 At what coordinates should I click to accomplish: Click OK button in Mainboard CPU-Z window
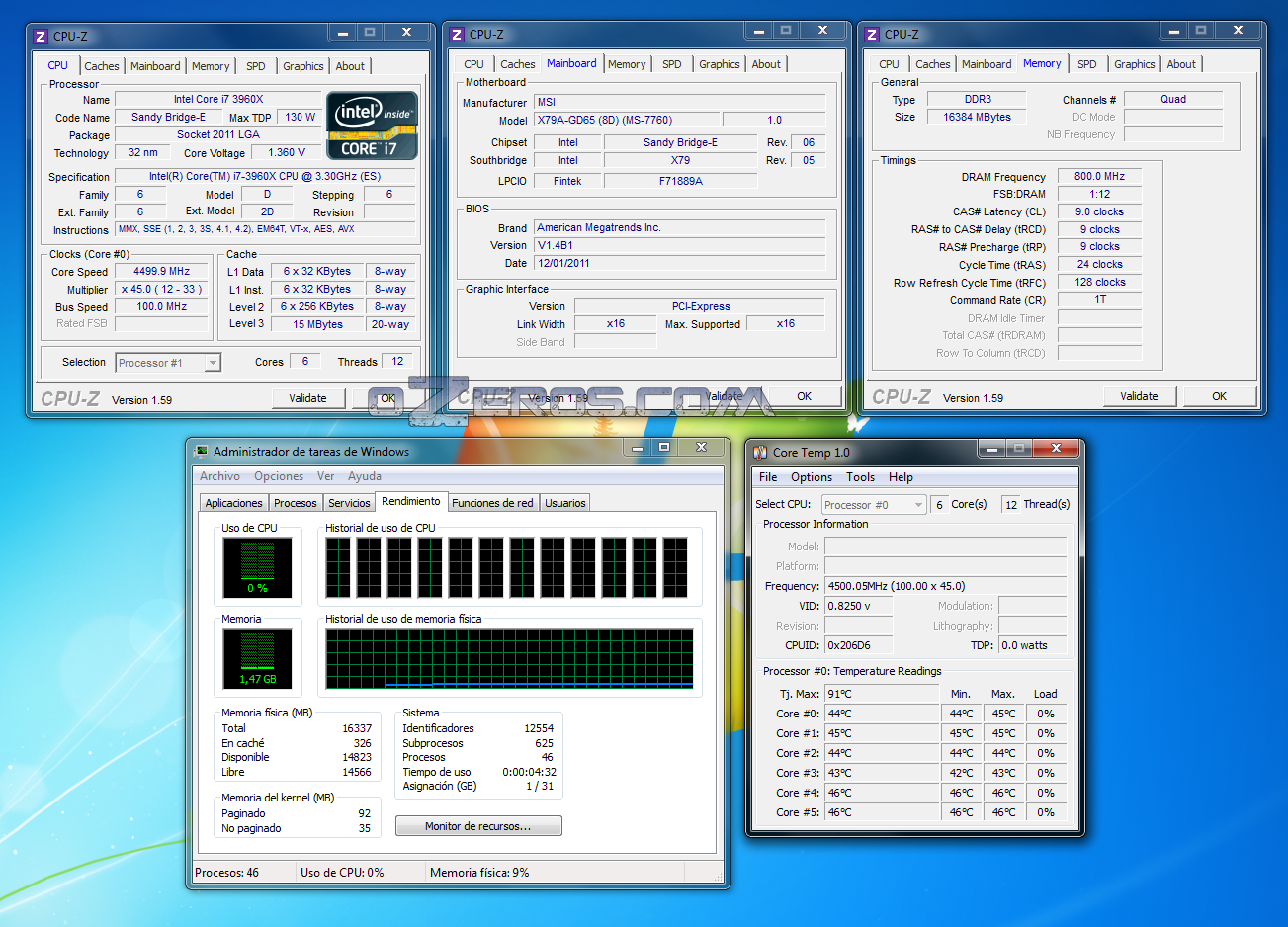pyautogui.click(x=805, y=396)
